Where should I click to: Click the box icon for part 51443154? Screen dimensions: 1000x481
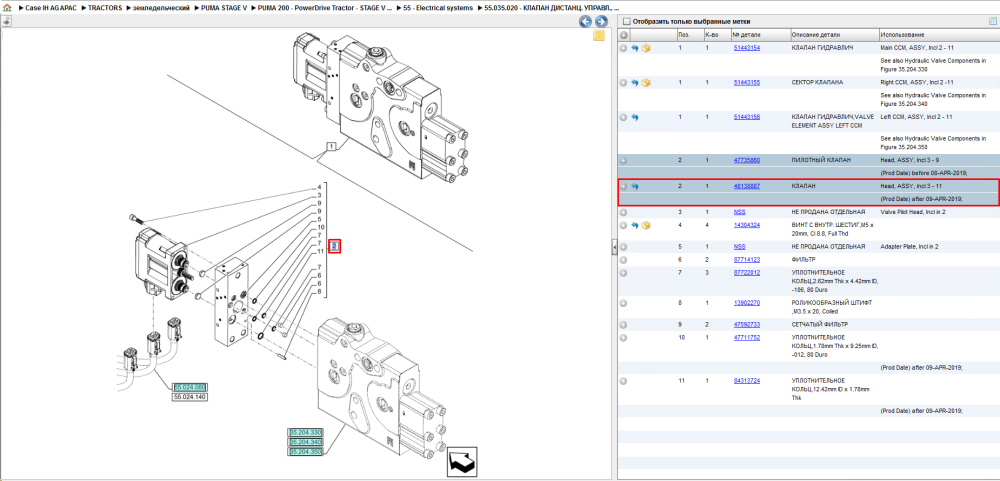[x=645, y=48]
